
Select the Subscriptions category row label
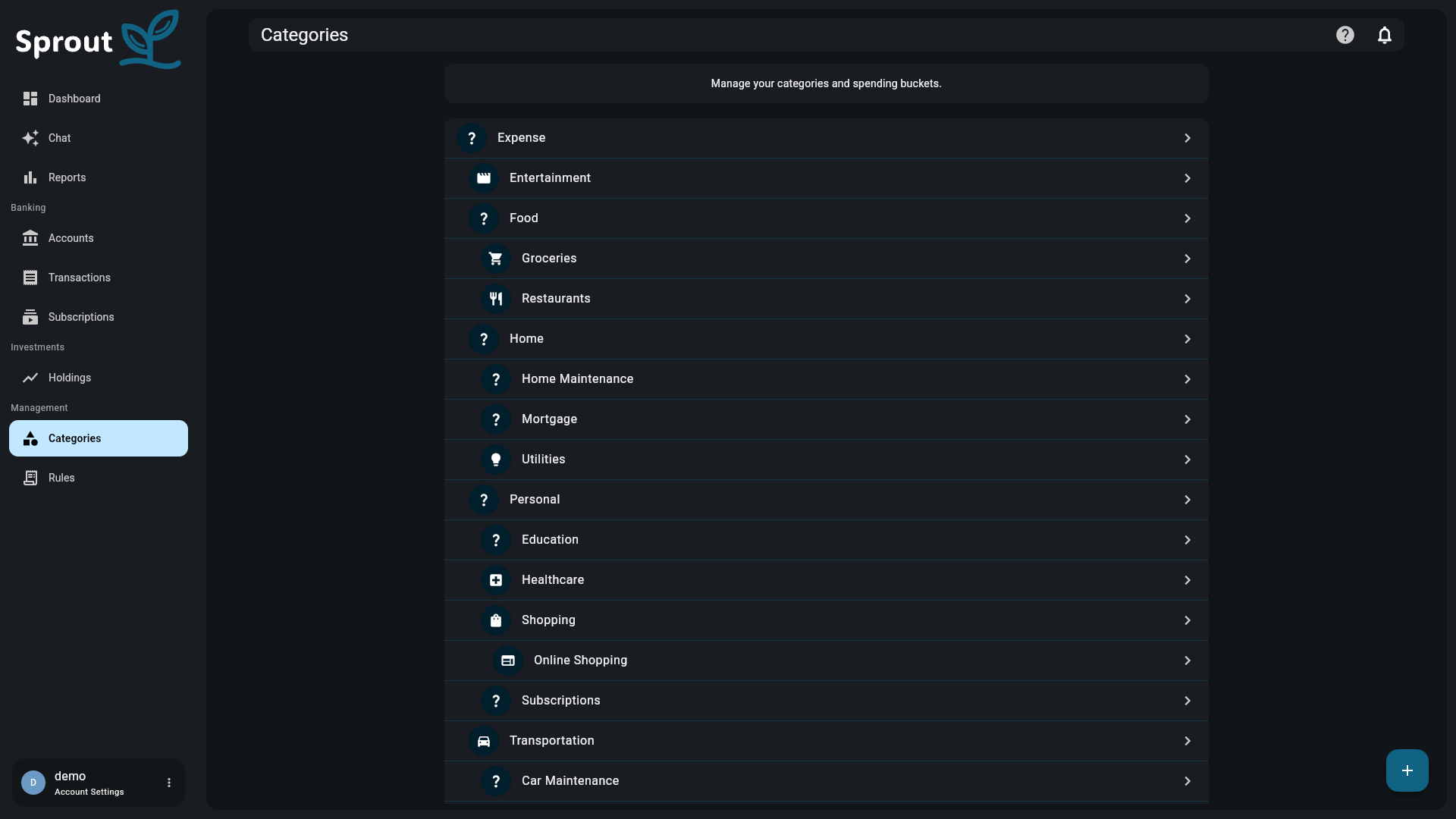coord(561,700)
